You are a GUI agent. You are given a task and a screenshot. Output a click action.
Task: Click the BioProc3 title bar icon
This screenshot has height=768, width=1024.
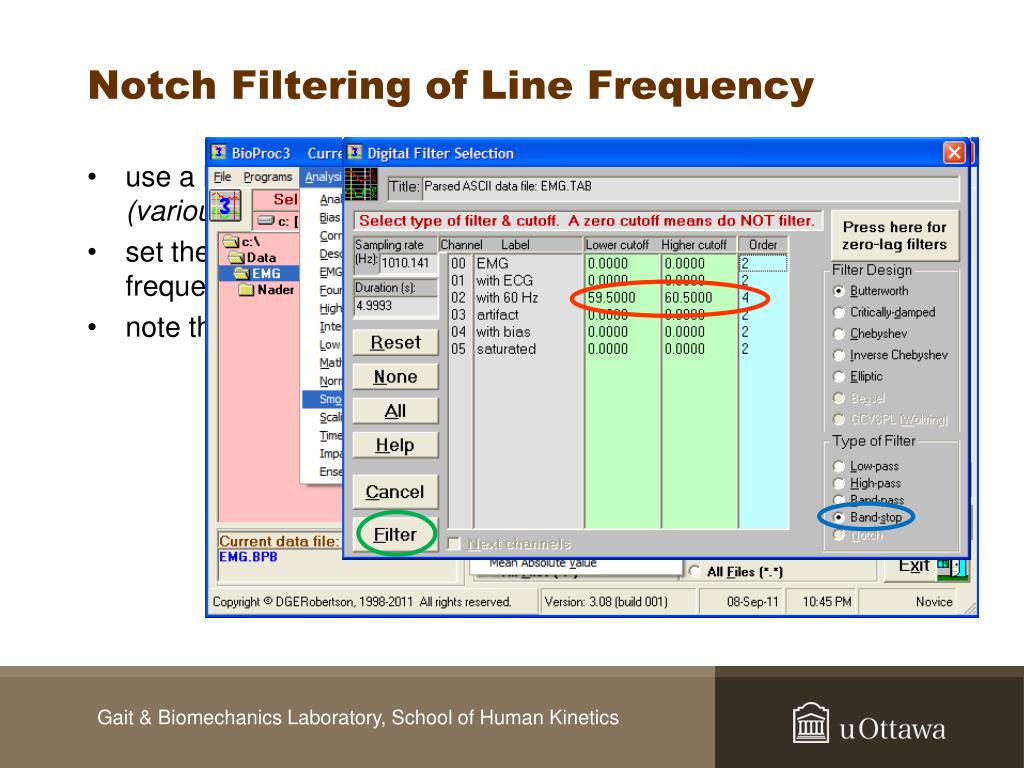click(x=218, y=153)
